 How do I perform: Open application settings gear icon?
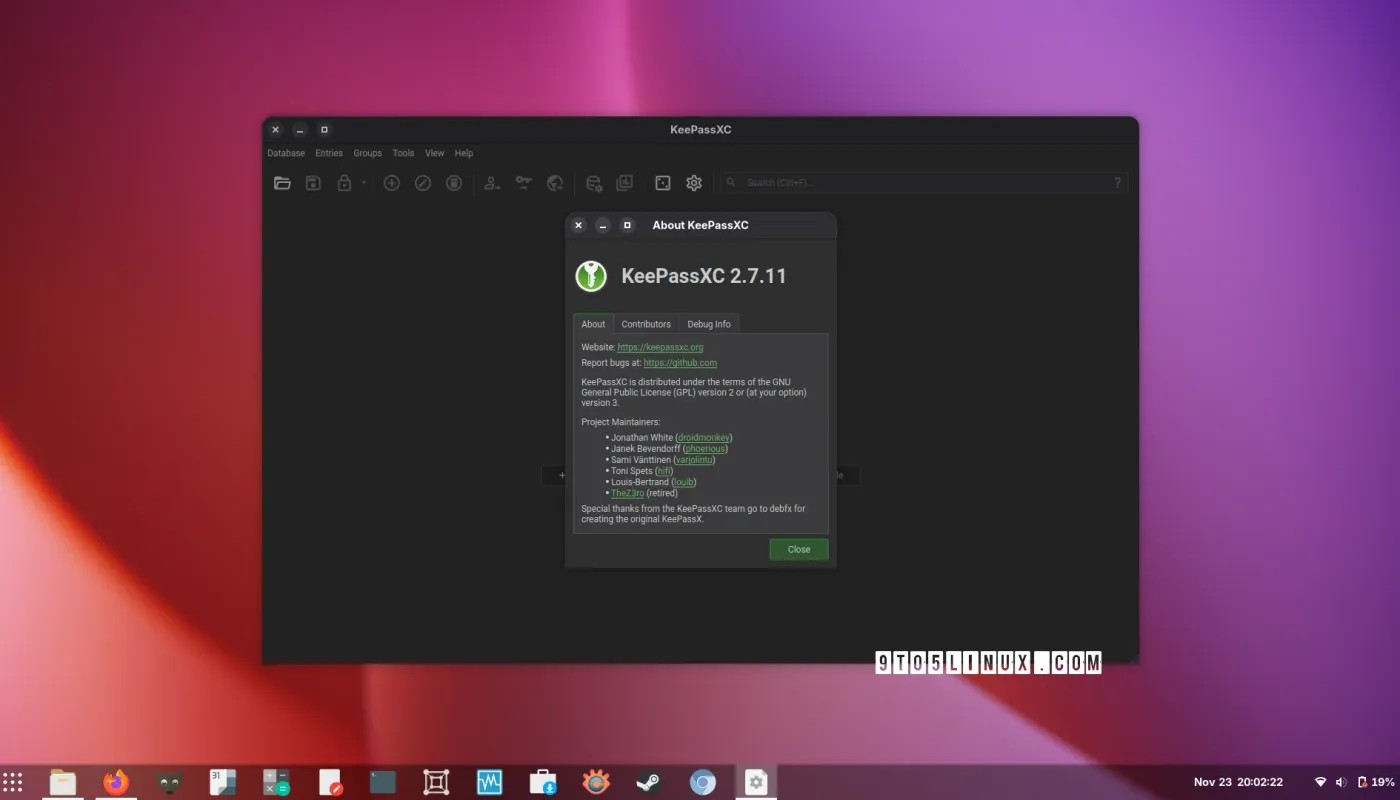pos(693,183)
